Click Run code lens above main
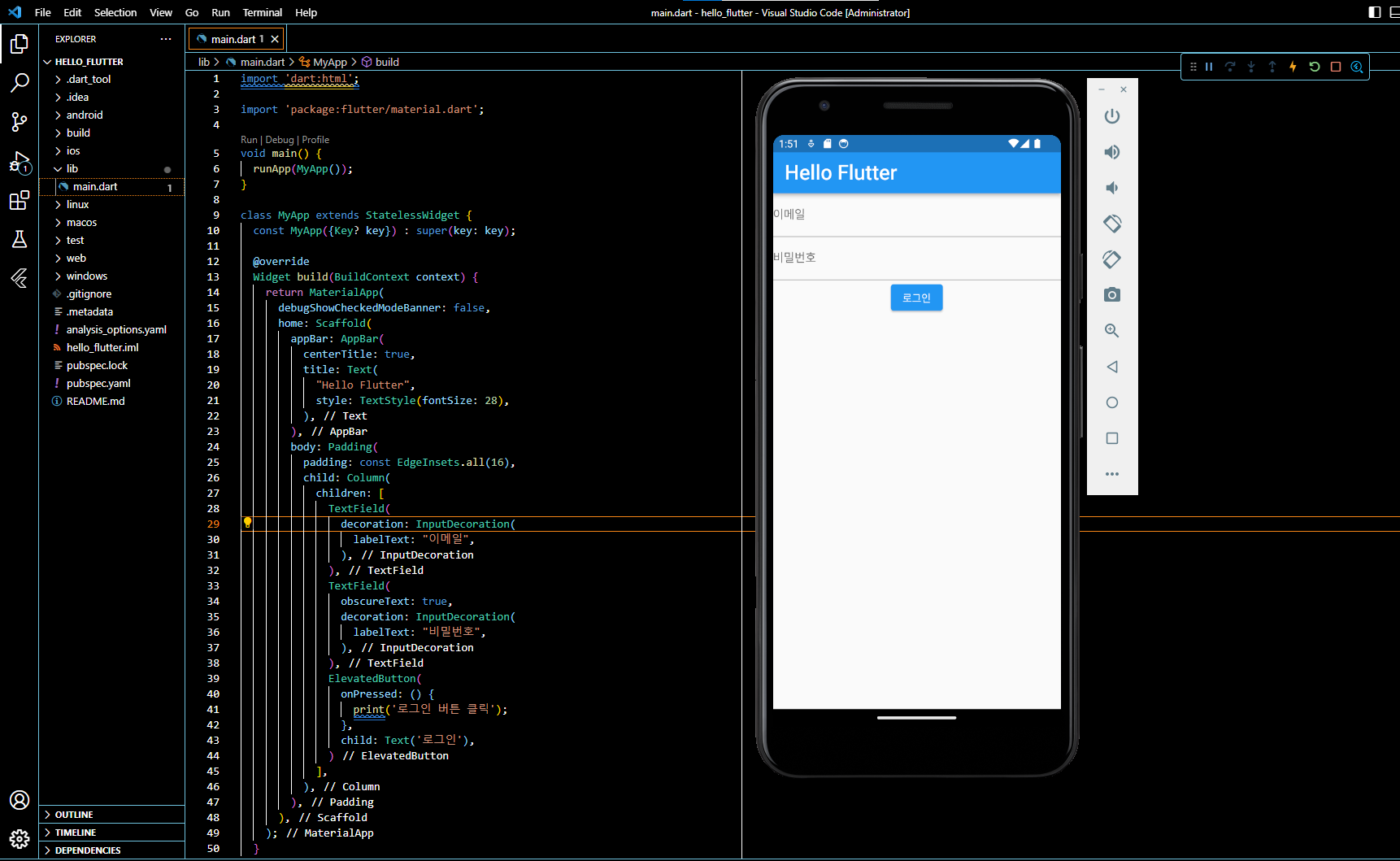The width and height of the screenshot is (1400, 861). click(249, 140)
